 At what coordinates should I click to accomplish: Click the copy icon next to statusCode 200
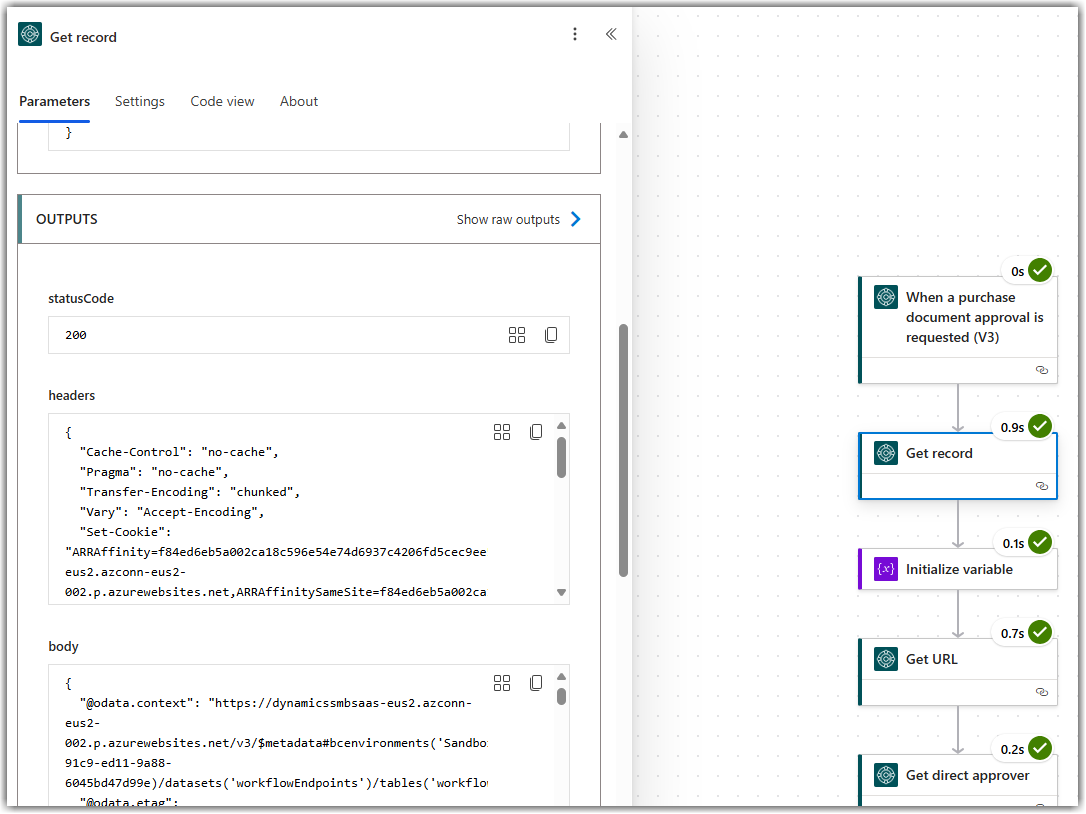[x=551, y=335]
